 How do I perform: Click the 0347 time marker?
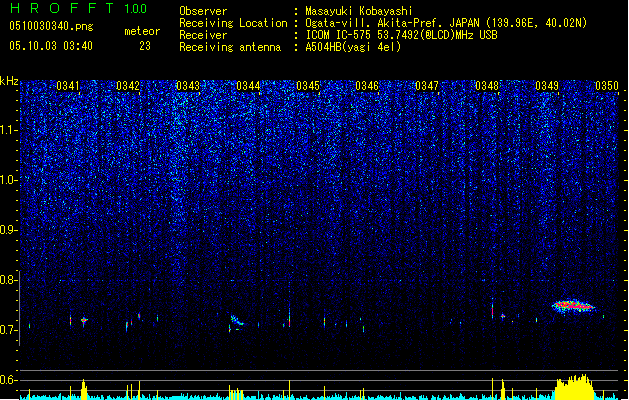pos(427,86)
